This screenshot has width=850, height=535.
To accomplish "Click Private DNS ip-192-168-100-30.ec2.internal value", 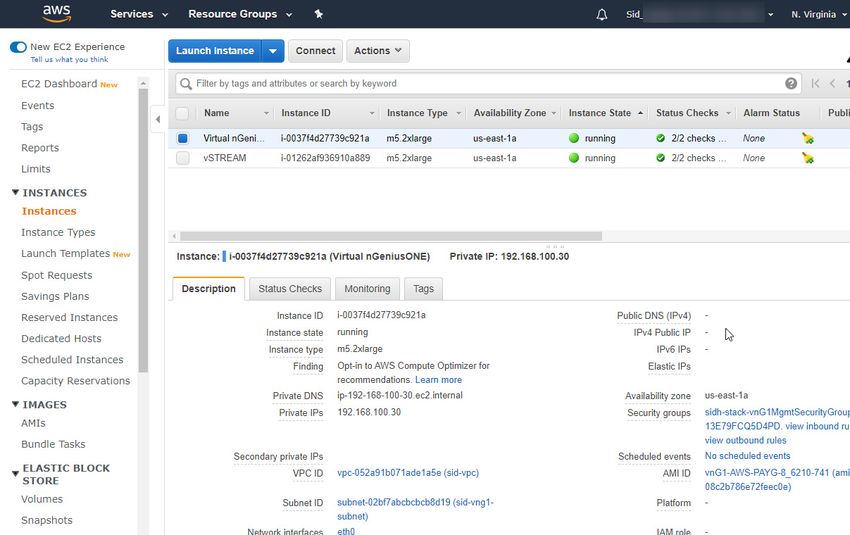I will coord(400,396).
